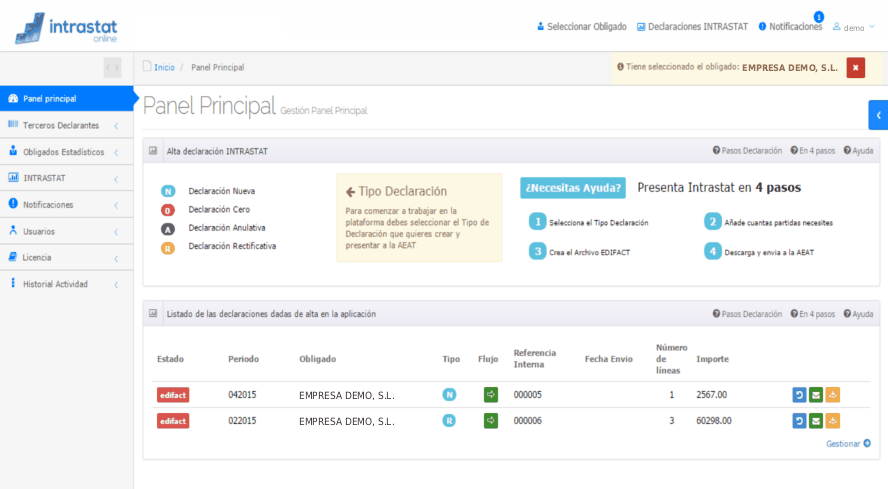The width and height of the screenshot is (888, 489).
Task: Click the step 2 circle icon
Action: tap(712, 222)
